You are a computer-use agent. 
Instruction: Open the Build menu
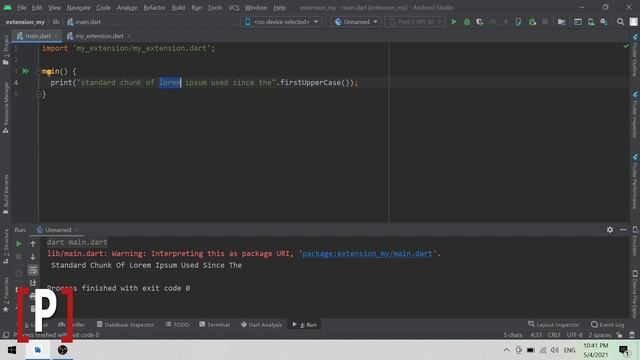[178, 8]
